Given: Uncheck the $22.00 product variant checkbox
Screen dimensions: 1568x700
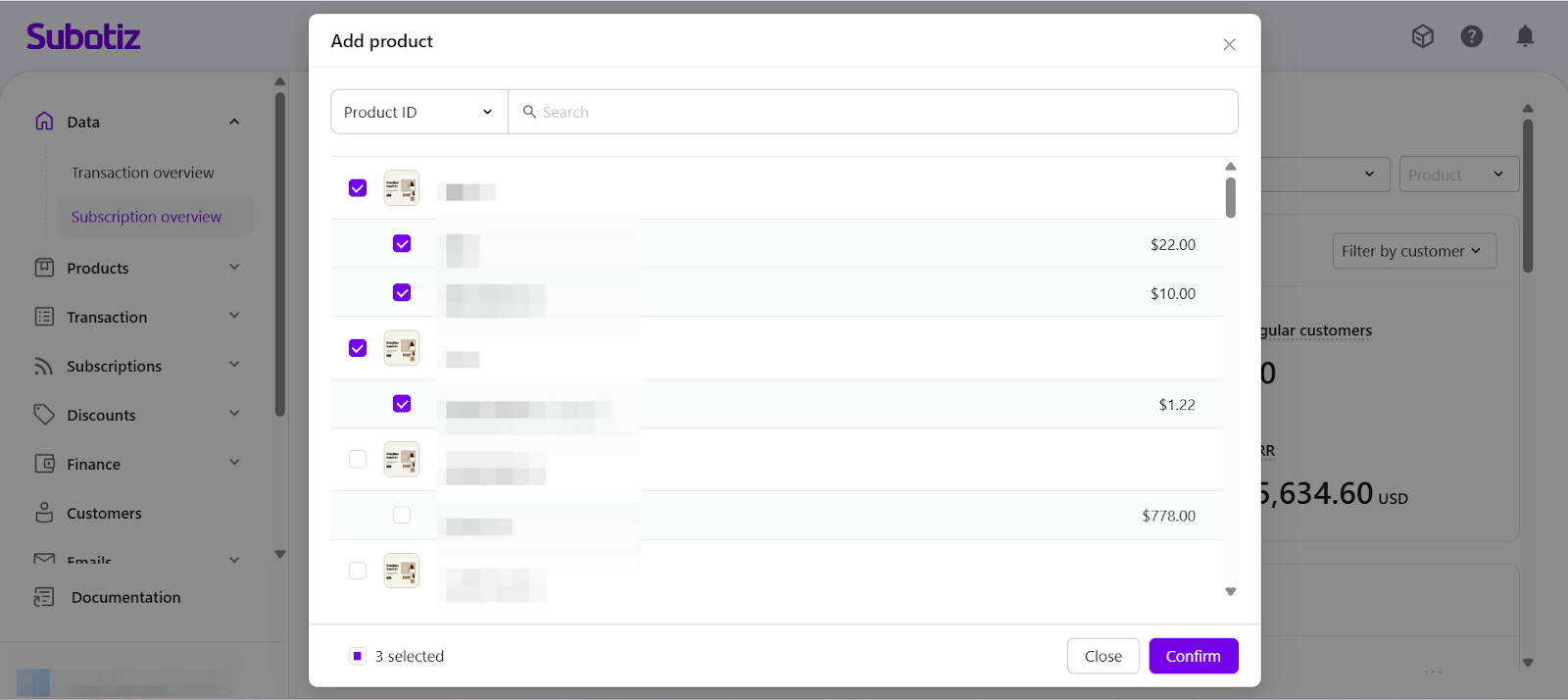Looking at the screenshot, I should pyautogui.click(x=402, y=244).
